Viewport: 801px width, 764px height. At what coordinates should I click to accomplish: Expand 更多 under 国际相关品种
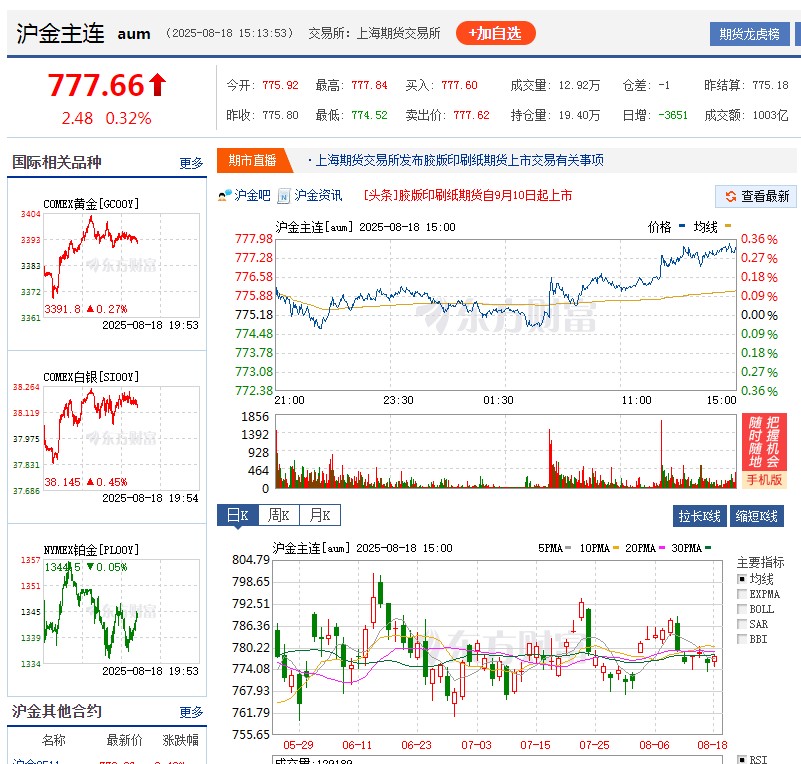(x=191, y=163)
